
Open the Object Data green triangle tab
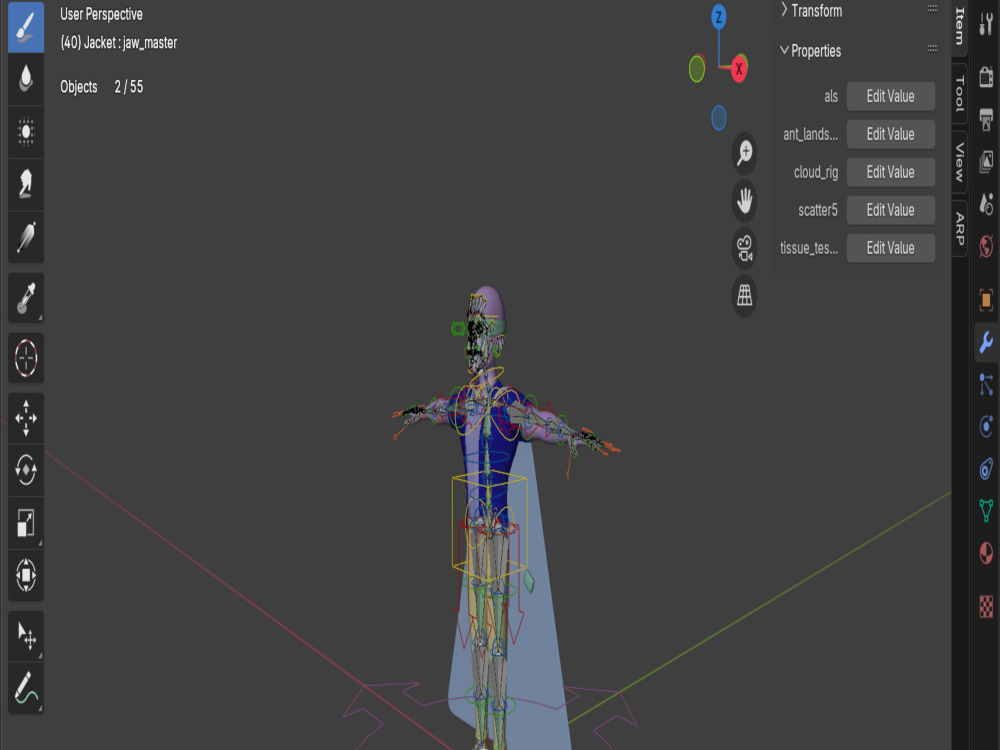986,510
